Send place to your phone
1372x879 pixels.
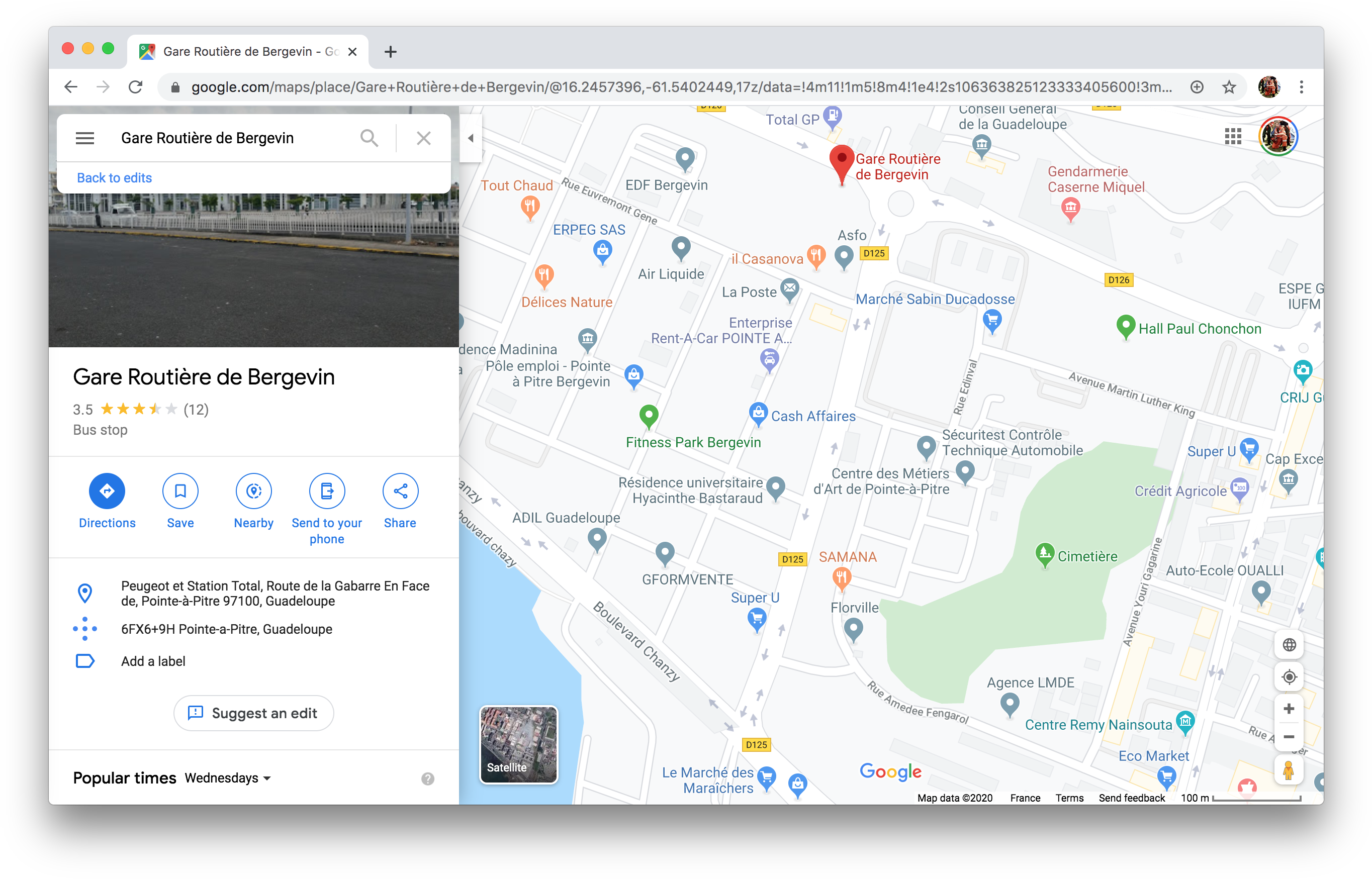(x=327, y=509)
